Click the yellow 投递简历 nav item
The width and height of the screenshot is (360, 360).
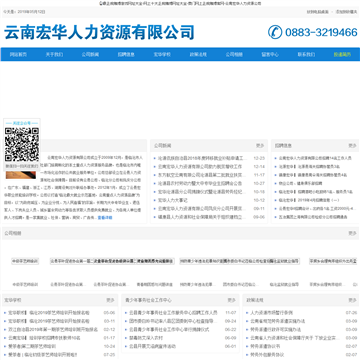click(x=342, y=55)
